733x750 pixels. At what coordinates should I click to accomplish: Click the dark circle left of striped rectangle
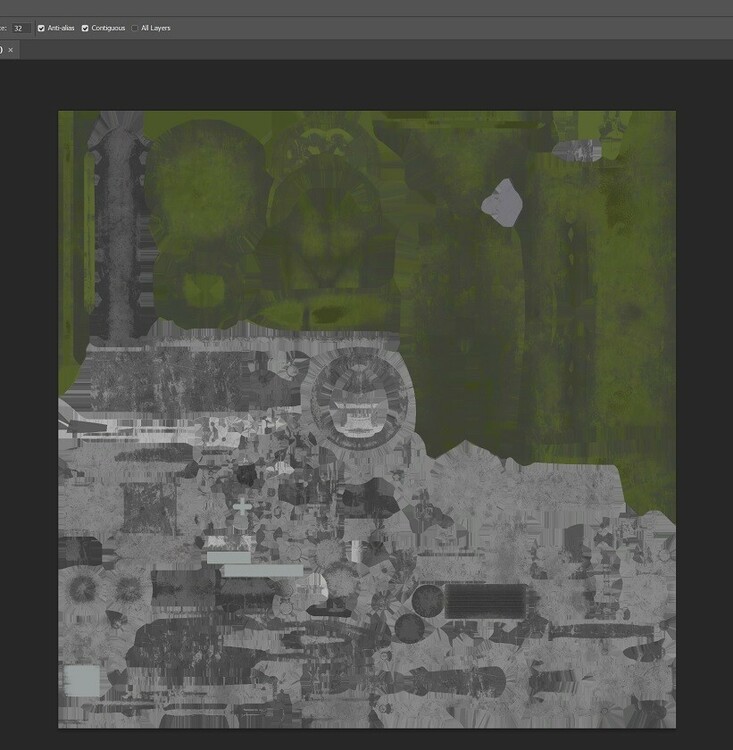[427, 601]
